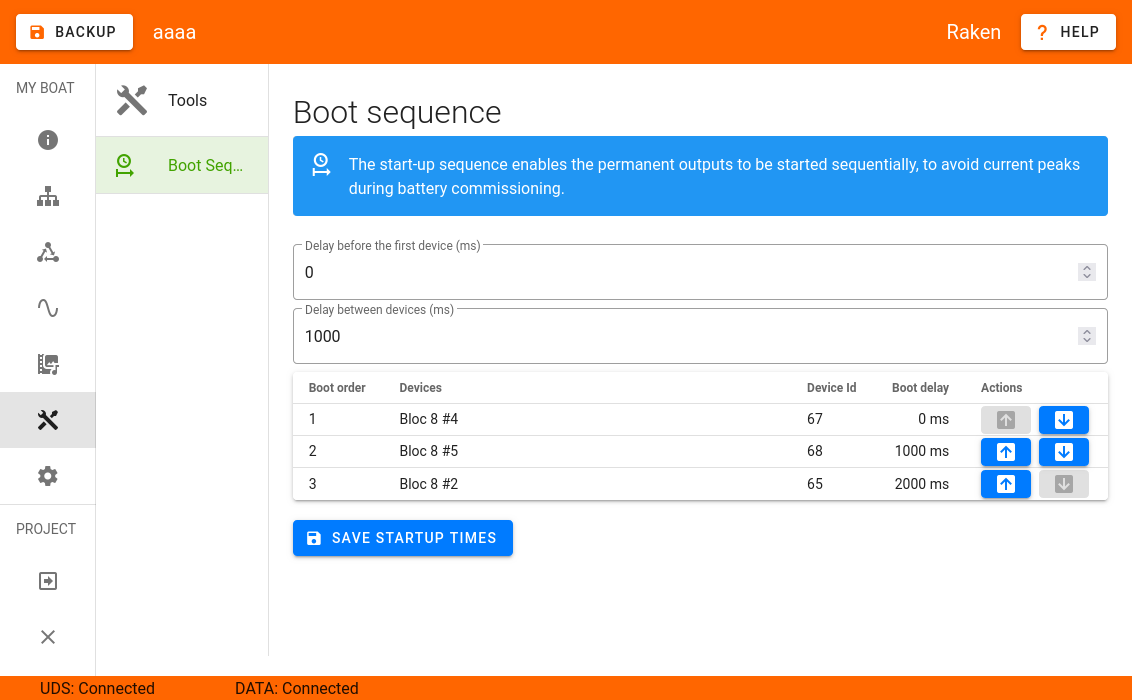Open the boat information icon in sidebar
Viewport: 1132px width, 700px height.
48,140
